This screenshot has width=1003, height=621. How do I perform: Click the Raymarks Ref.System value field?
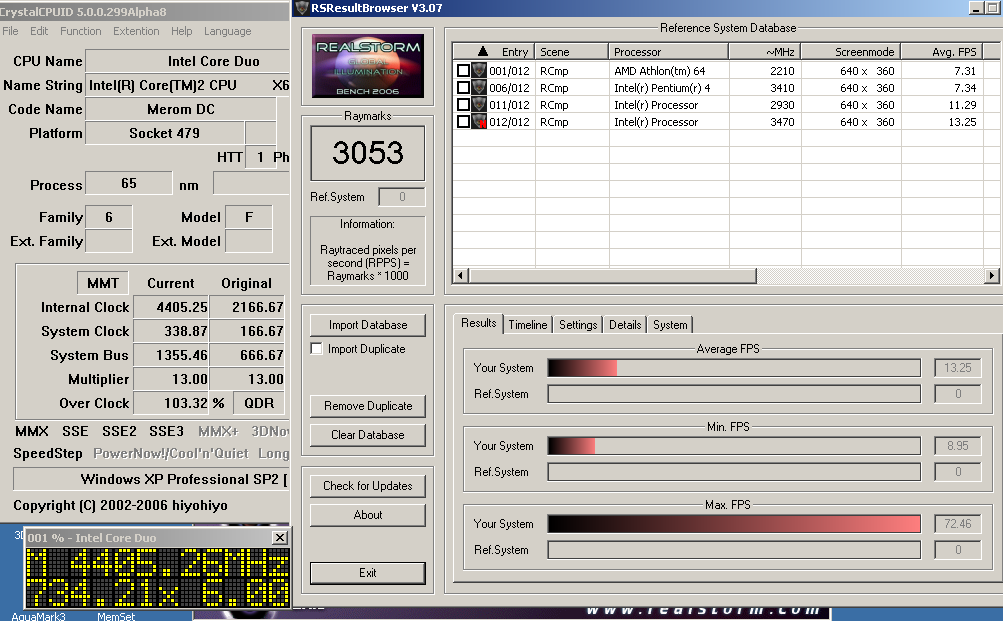tap(404, 197)
